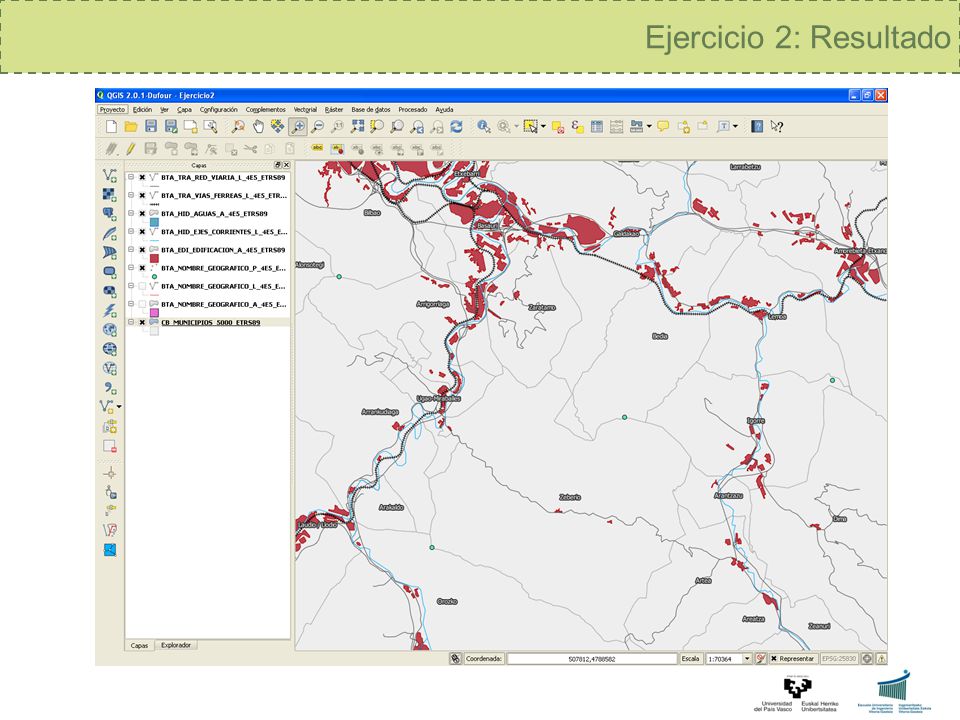960x720 pixels.
Task: Click the Add Raster Layer icon
Action: click(110, 195)
